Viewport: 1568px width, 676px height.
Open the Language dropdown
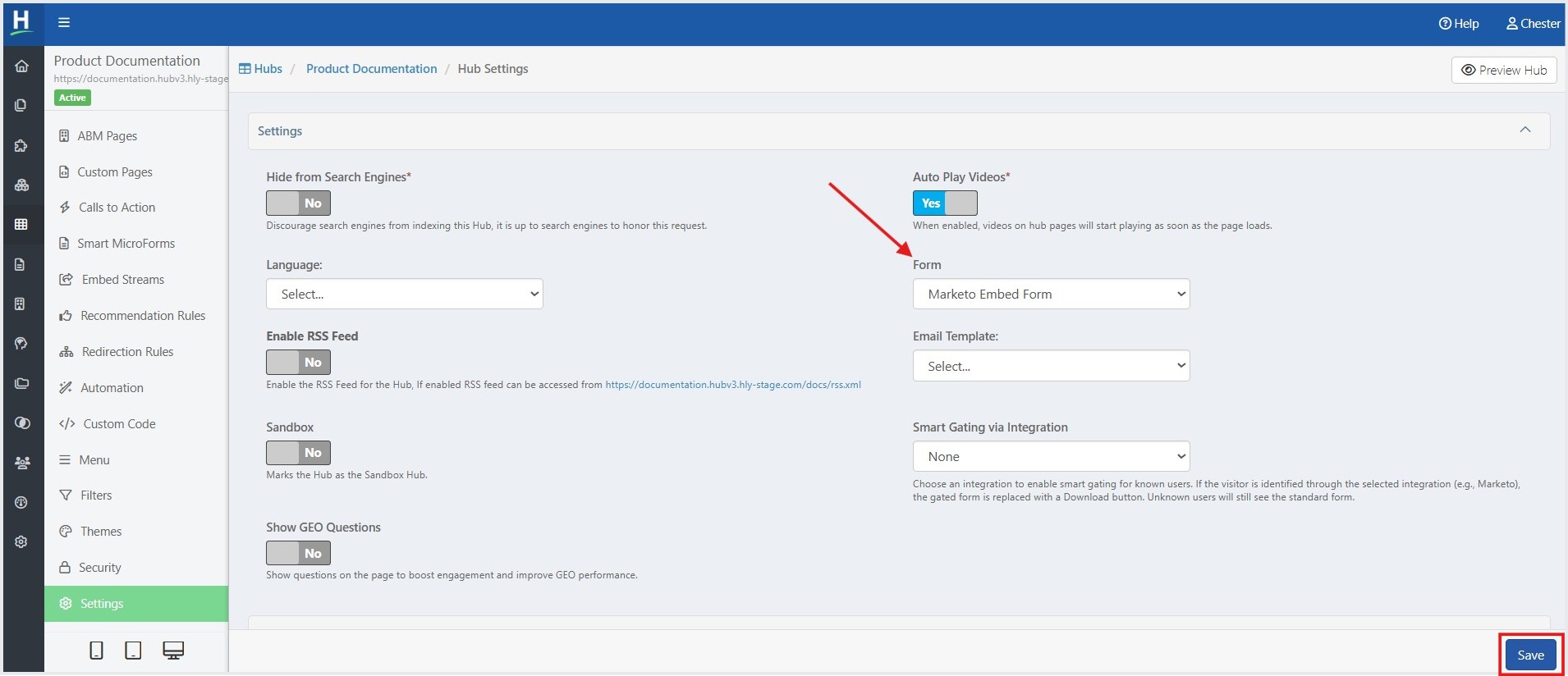405,294
